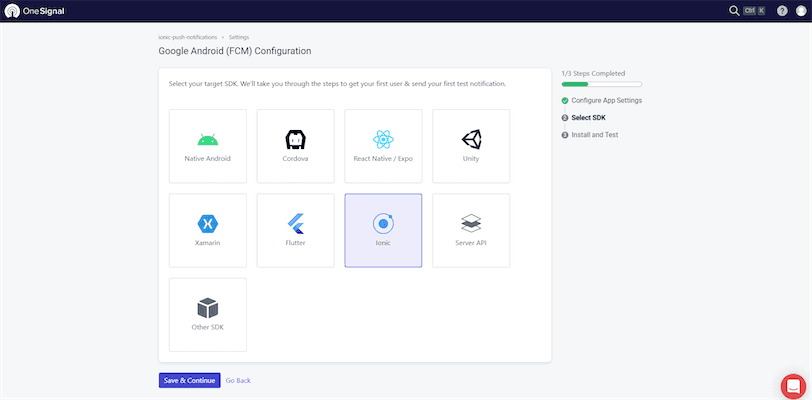This screenshot has height=400, width=812.
Task: Click the Flutter label
Action: pyautogui.click(x=296, y=243)
